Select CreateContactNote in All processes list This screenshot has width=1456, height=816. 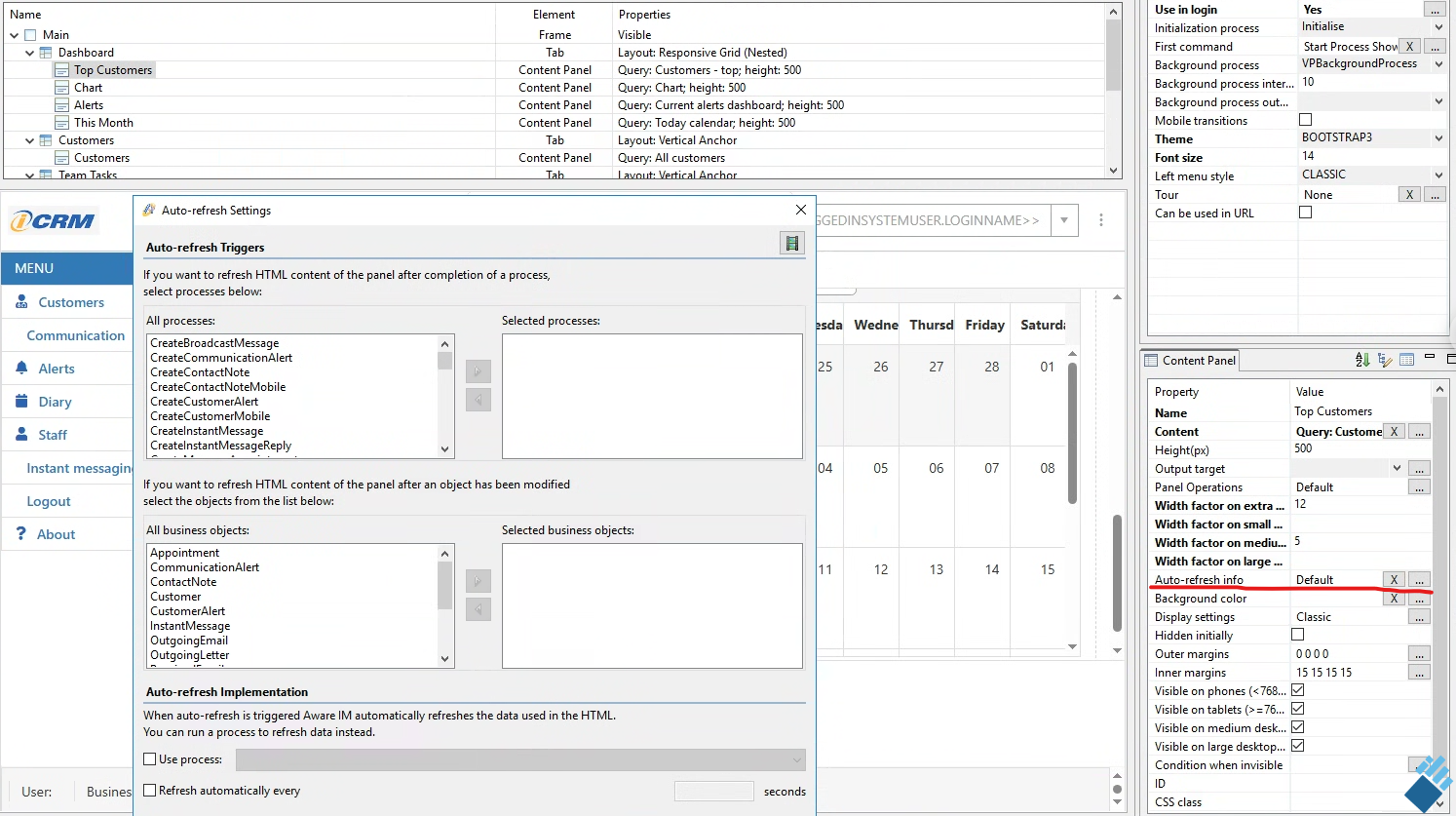(200, 372)
